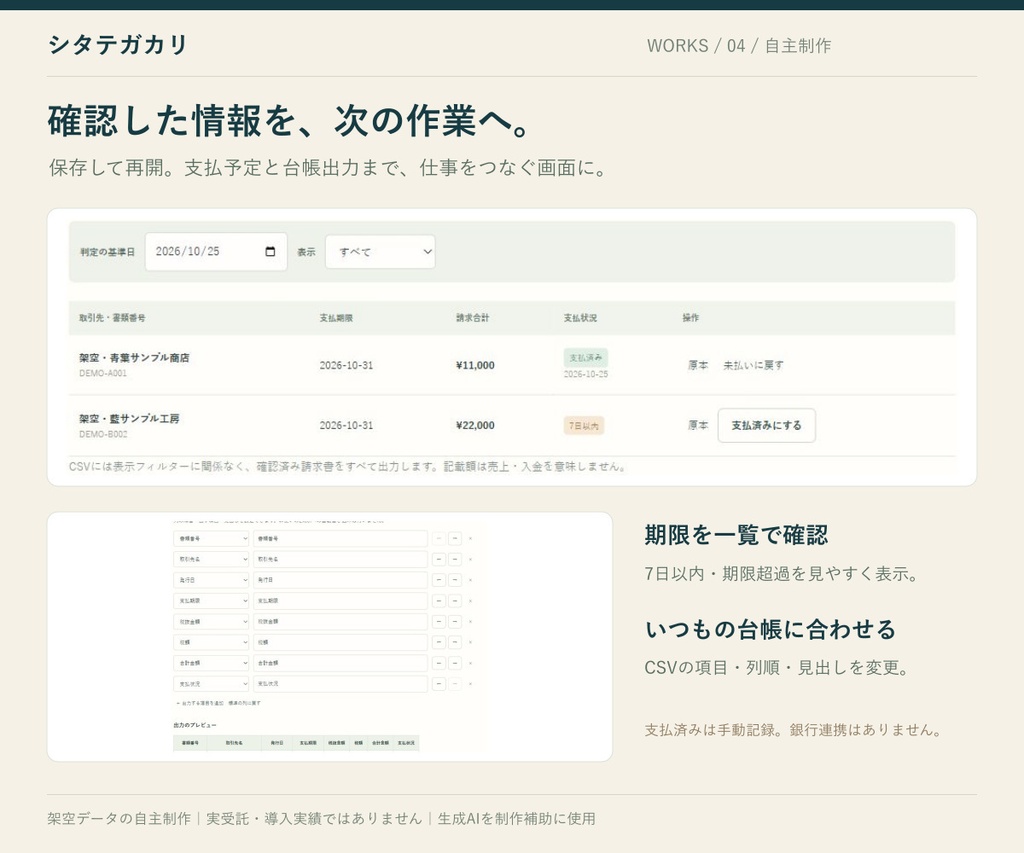This screenshot has height=853, width=1024.
Task: Open the 税額 column selector dropdown
Action: click(211, 643)
